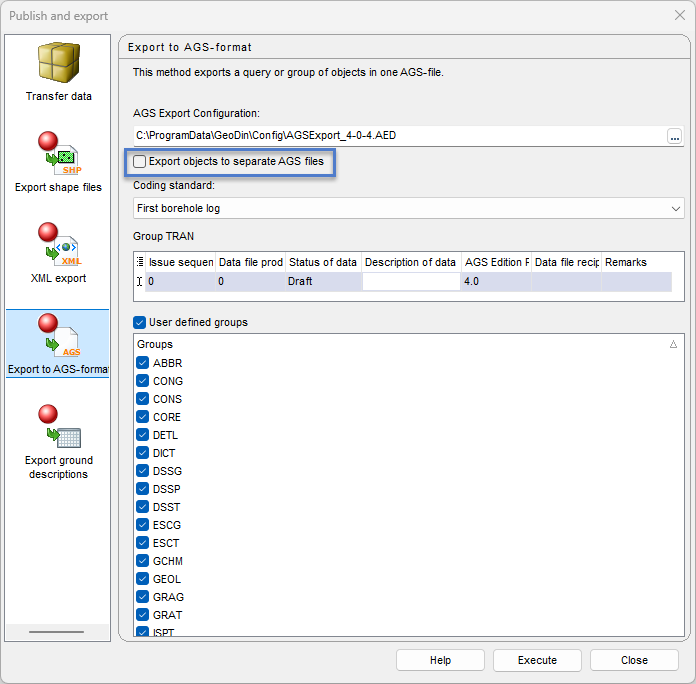Click the Close button at bottom
696x684 pixels.
point(634,660)
